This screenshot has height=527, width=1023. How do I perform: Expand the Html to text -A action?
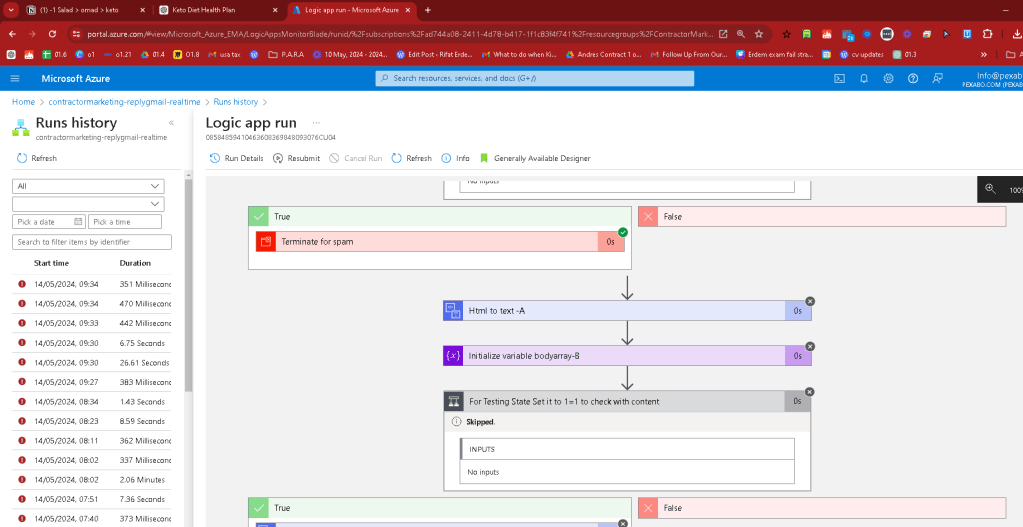627,311
